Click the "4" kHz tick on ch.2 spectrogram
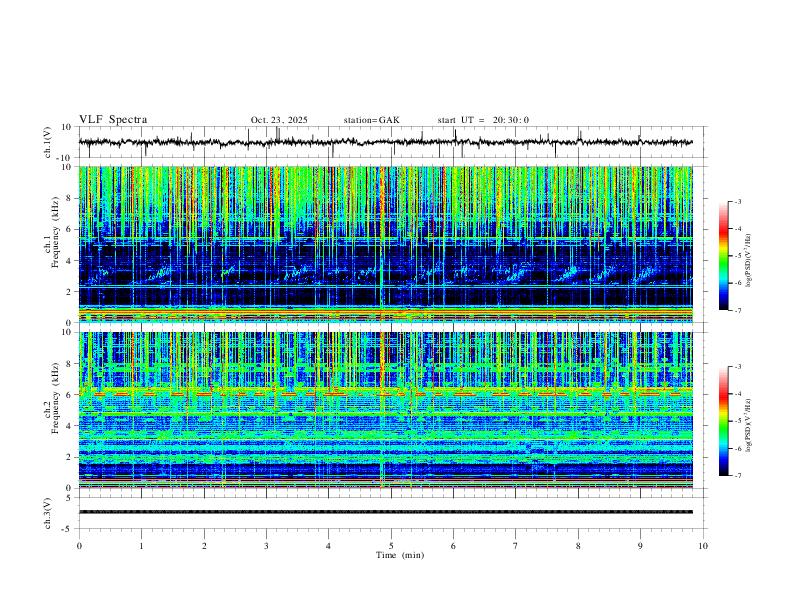This screenshot has height=612, width=792. (69, 426)
